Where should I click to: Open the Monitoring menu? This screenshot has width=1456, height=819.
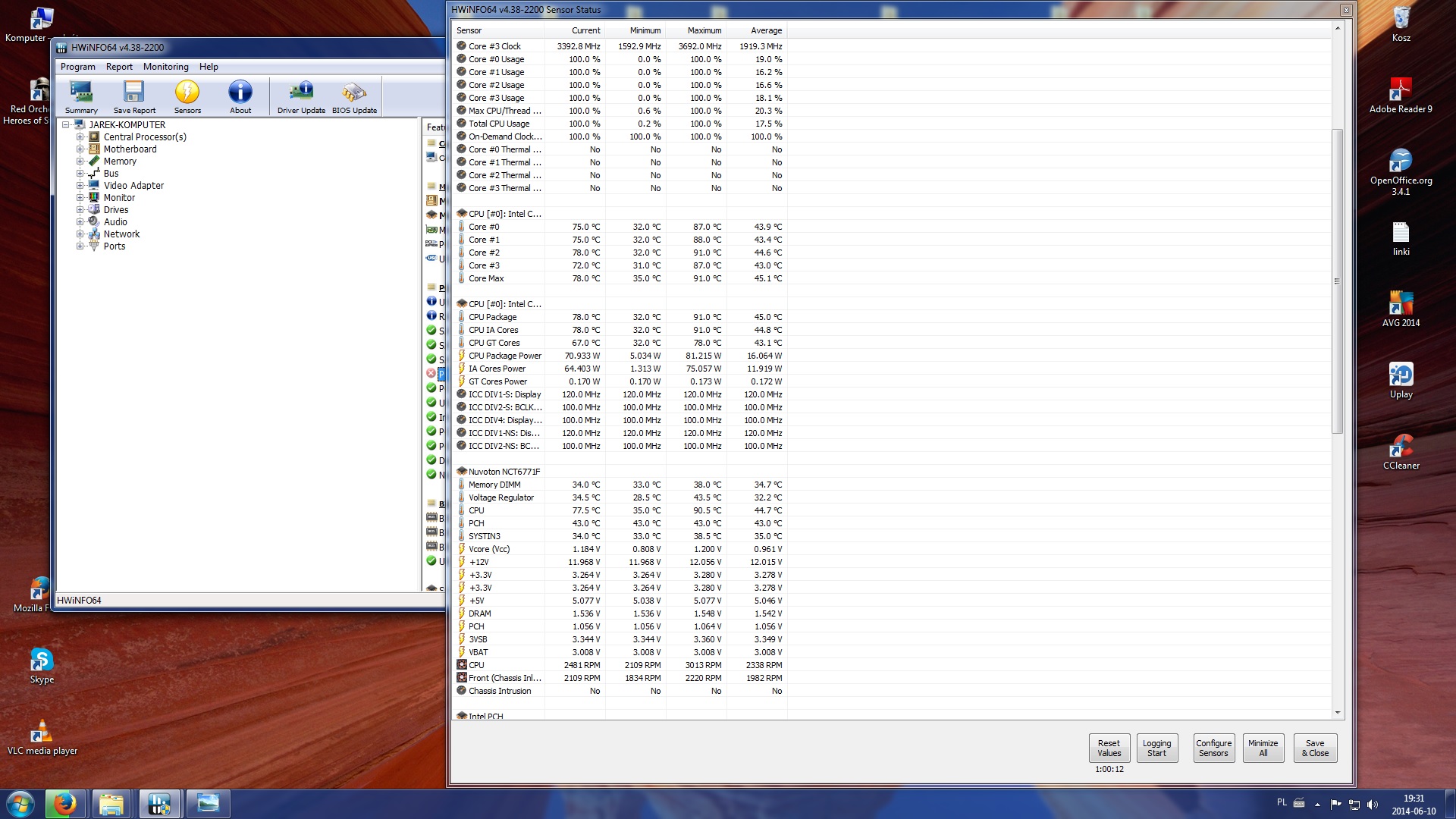click(165, 67)
